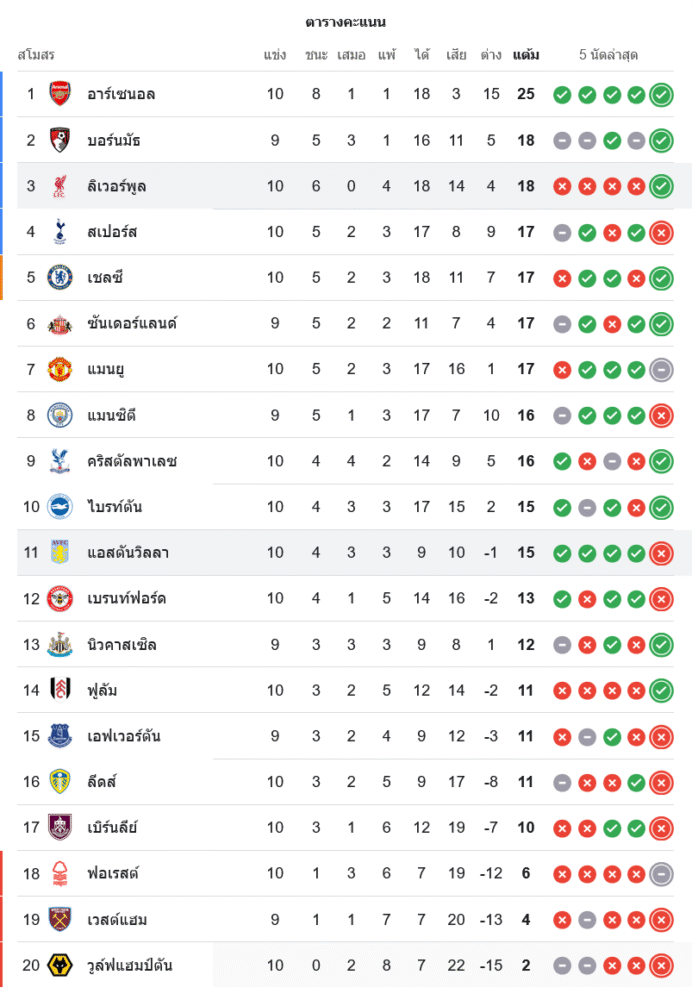
Task: Click the 5 นัดล่าสุด column header
Action: (x=608, y=54)
